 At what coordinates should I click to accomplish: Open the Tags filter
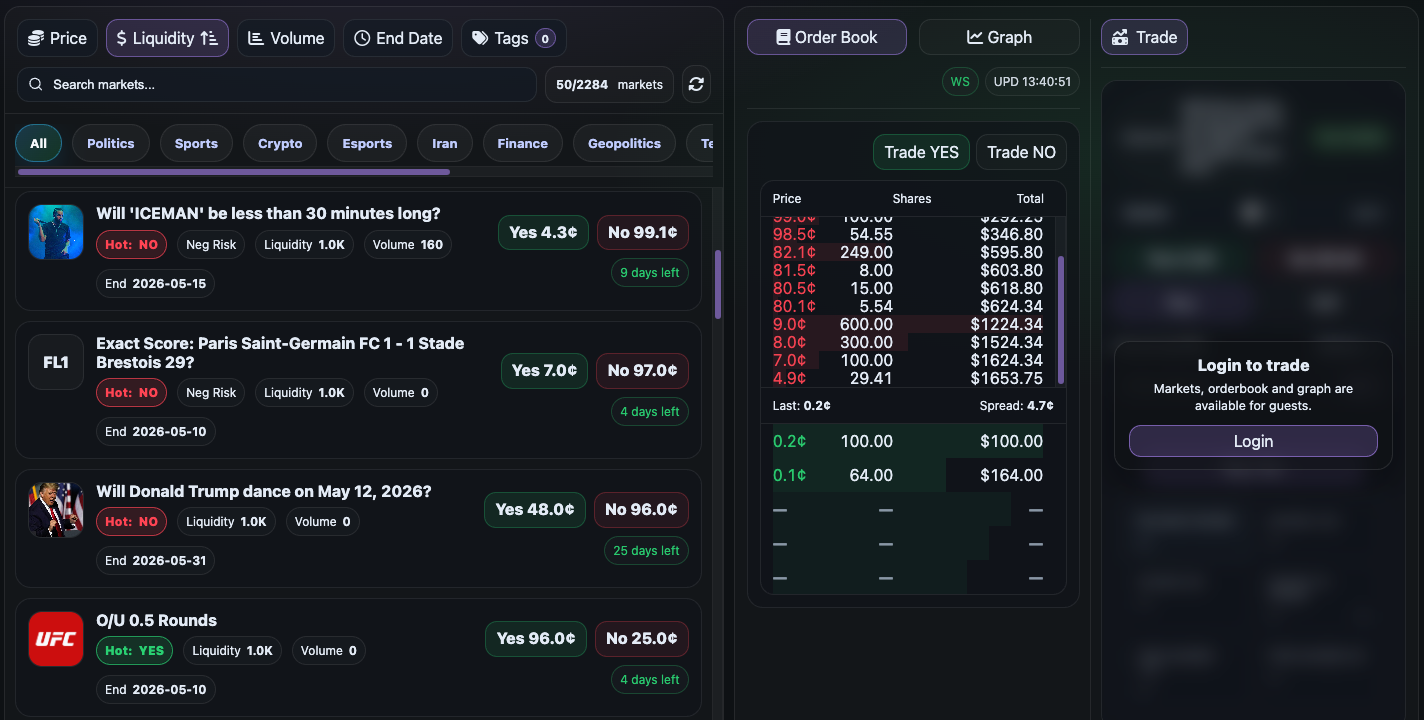tap(513, 38)
